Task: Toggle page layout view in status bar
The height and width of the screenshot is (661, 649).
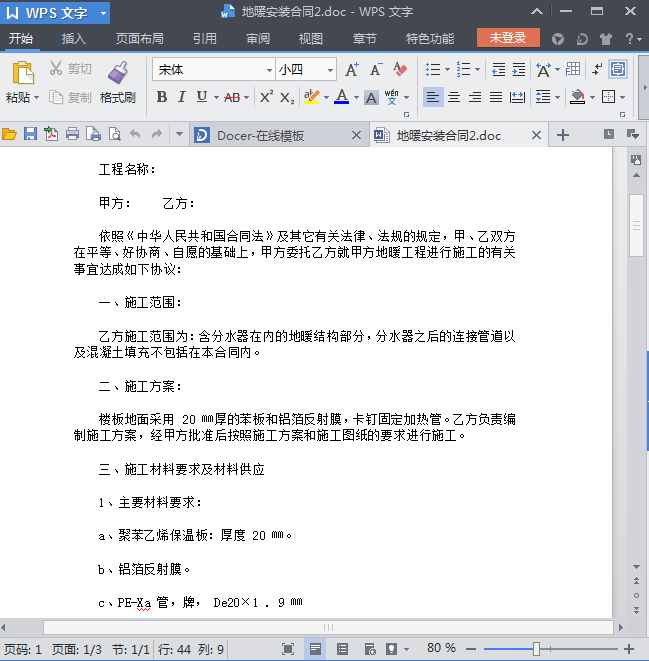Action: [x=315, y=649]
